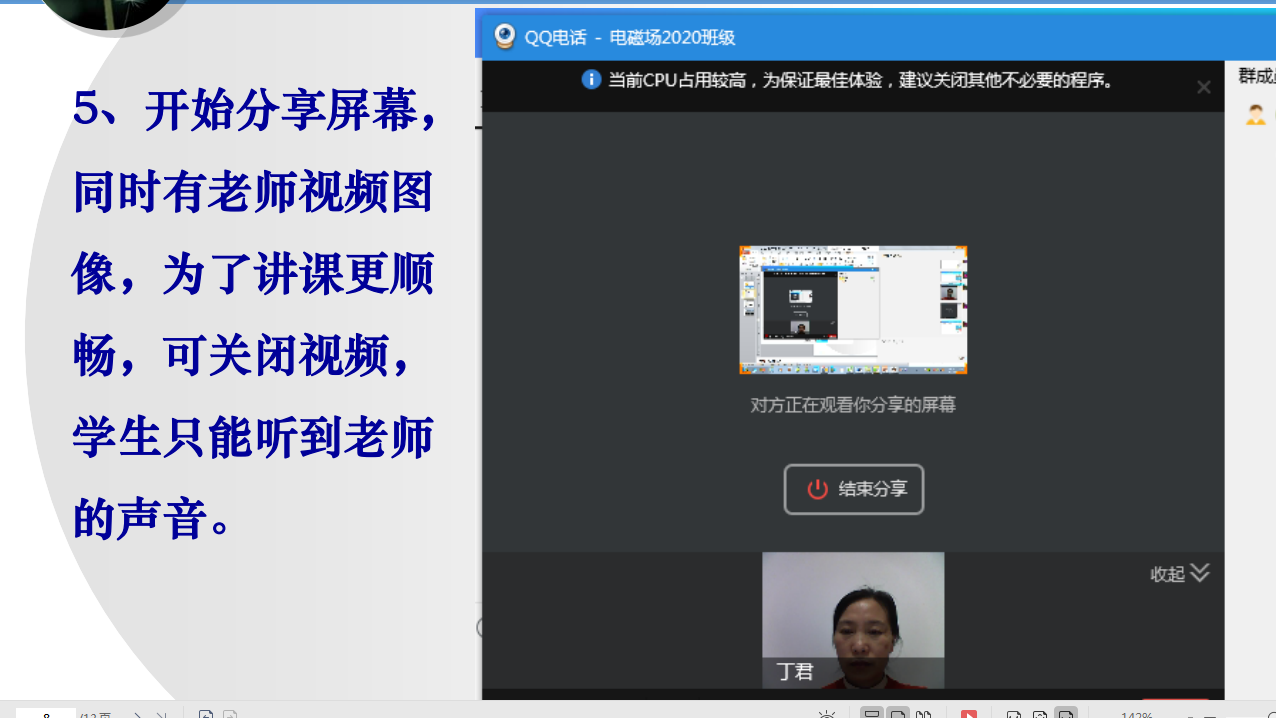1276x718 pixels.
Task: Switch to two-page layout view
Action: pyautogui.click(x=924, y=715)
